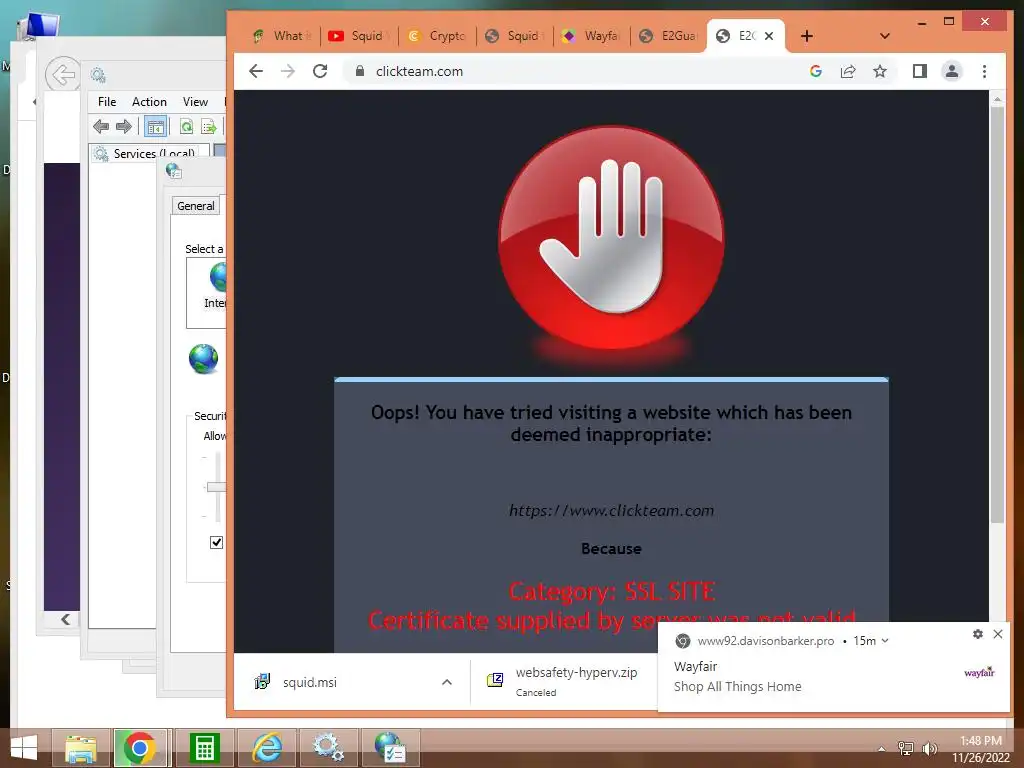Click Services toolbar forward arrow

[123, 127]
